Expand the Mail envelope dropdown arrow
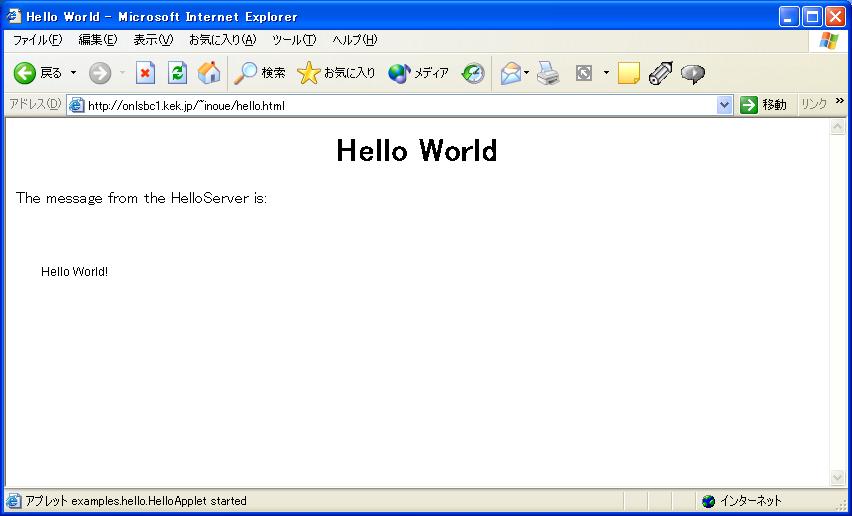 [527, 73]
